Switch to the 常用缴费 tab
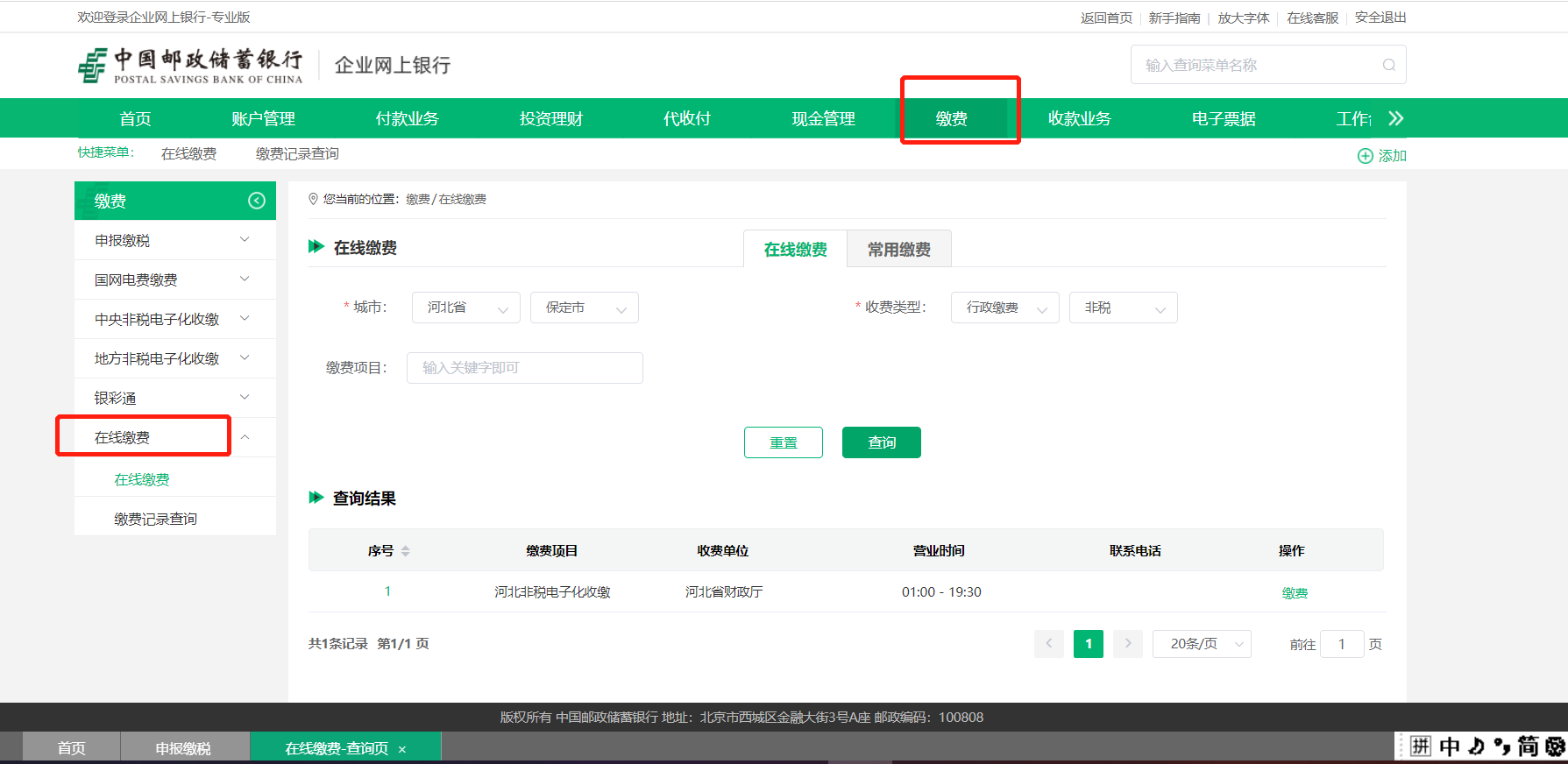The width and height of the screenshot is (1568, 764). 898,250
